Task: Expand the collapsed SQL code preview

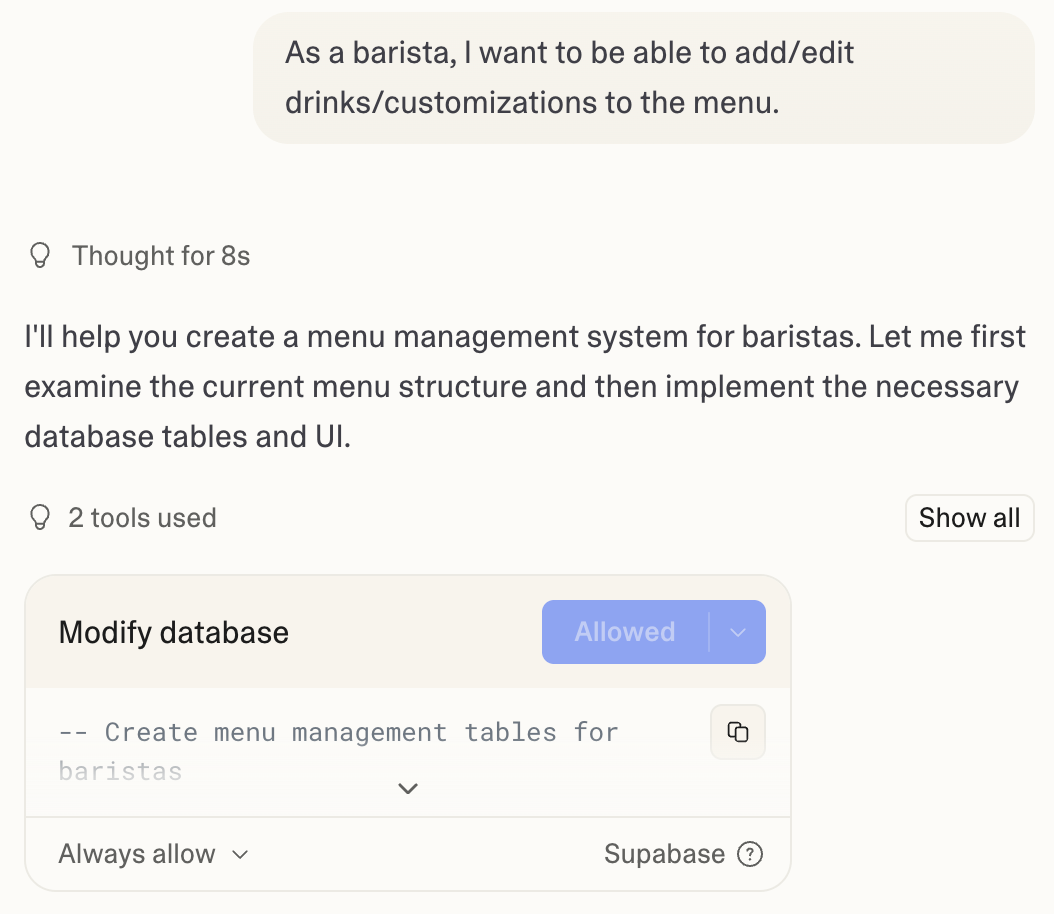Action: pos(407,789)
